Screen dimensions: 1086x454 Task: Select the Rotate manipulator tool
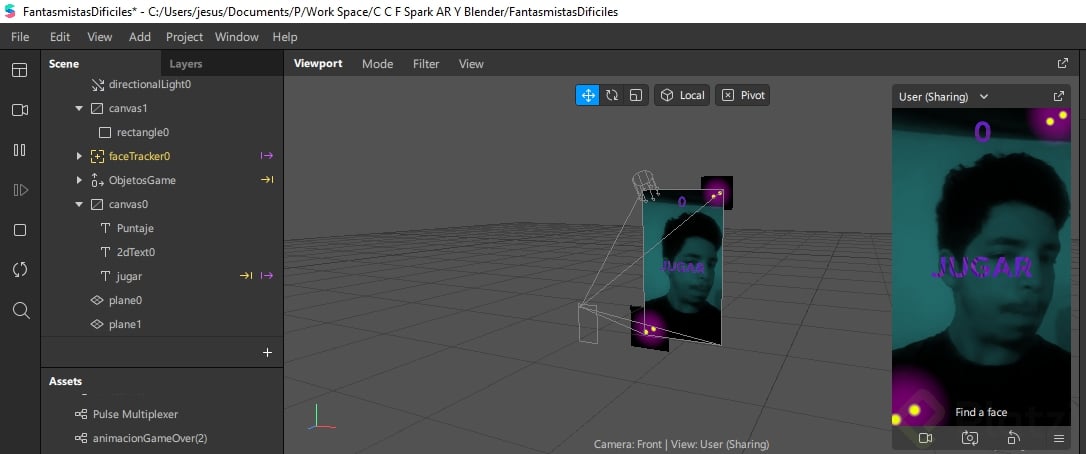click(612, 96)
